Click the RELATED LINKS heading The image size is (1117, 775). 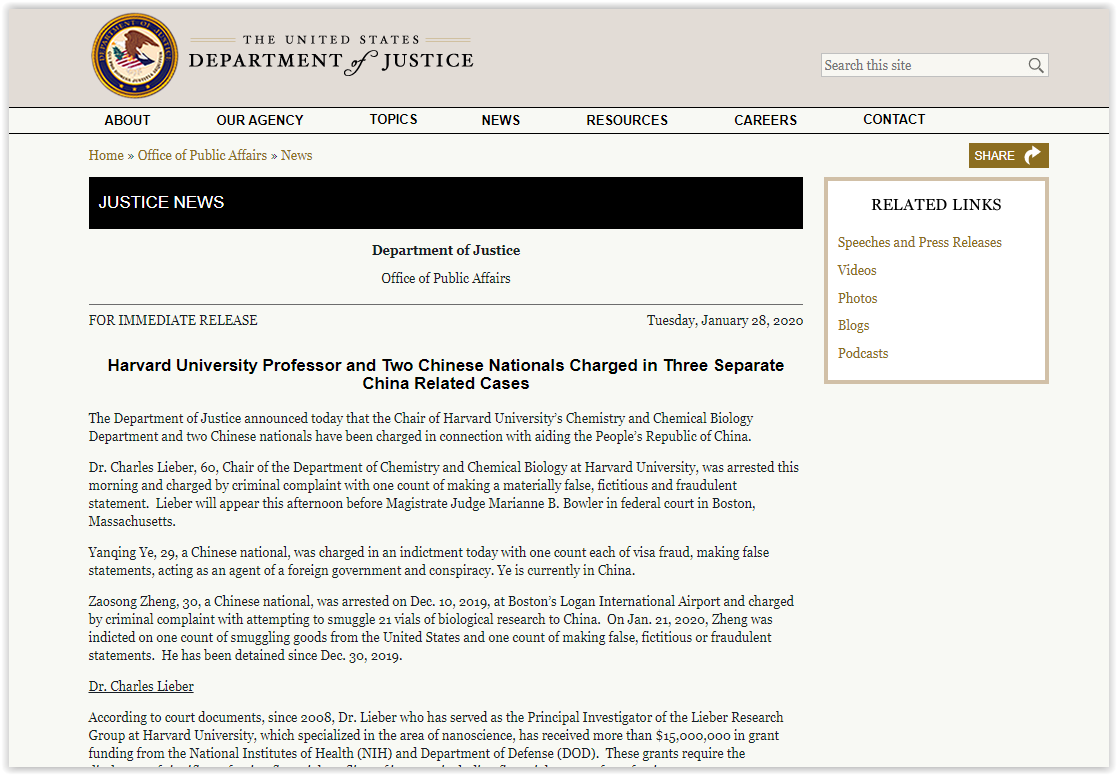(x=936, y=205)
